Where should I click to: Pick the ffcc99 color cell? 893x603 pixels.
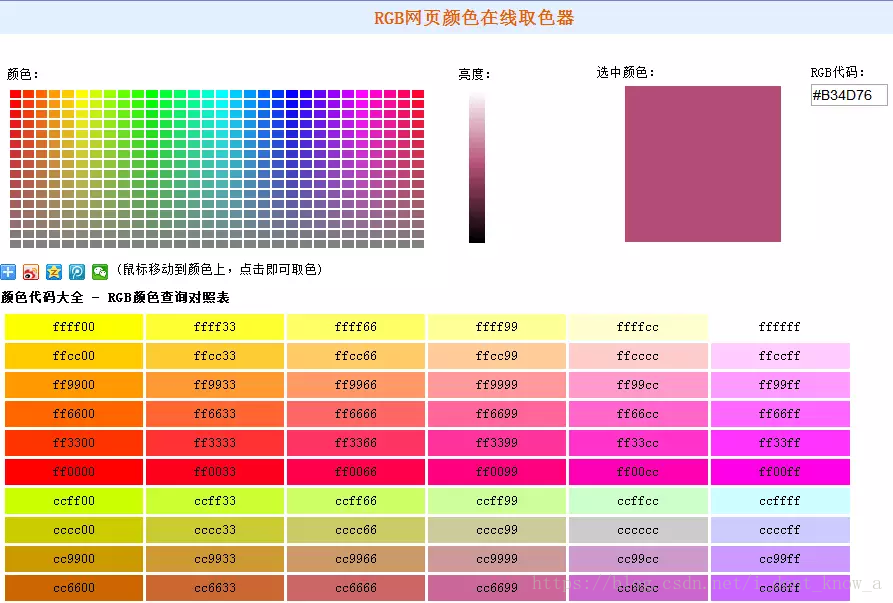497,356
